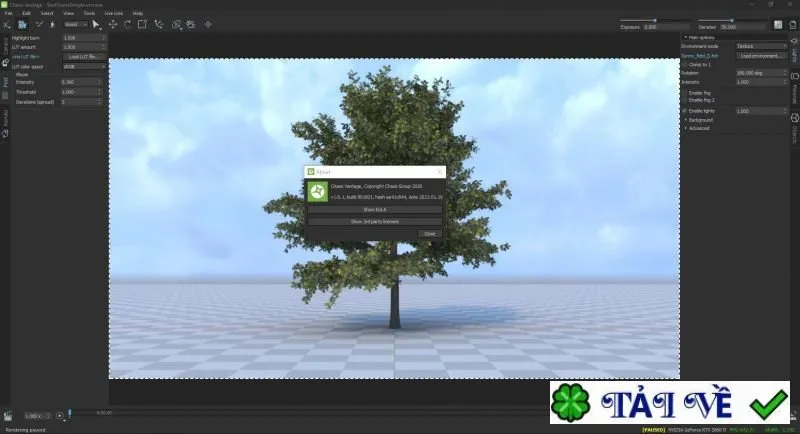Switch to the Post side tab
Screen dimensions: 800x434
click(x=5, y=87)
